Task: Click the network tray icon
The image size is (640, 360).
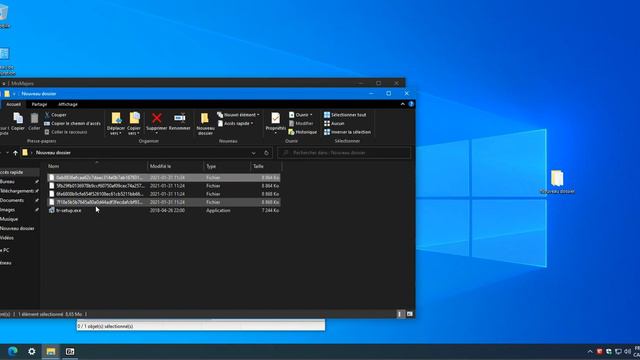Action: coord(618,351)
